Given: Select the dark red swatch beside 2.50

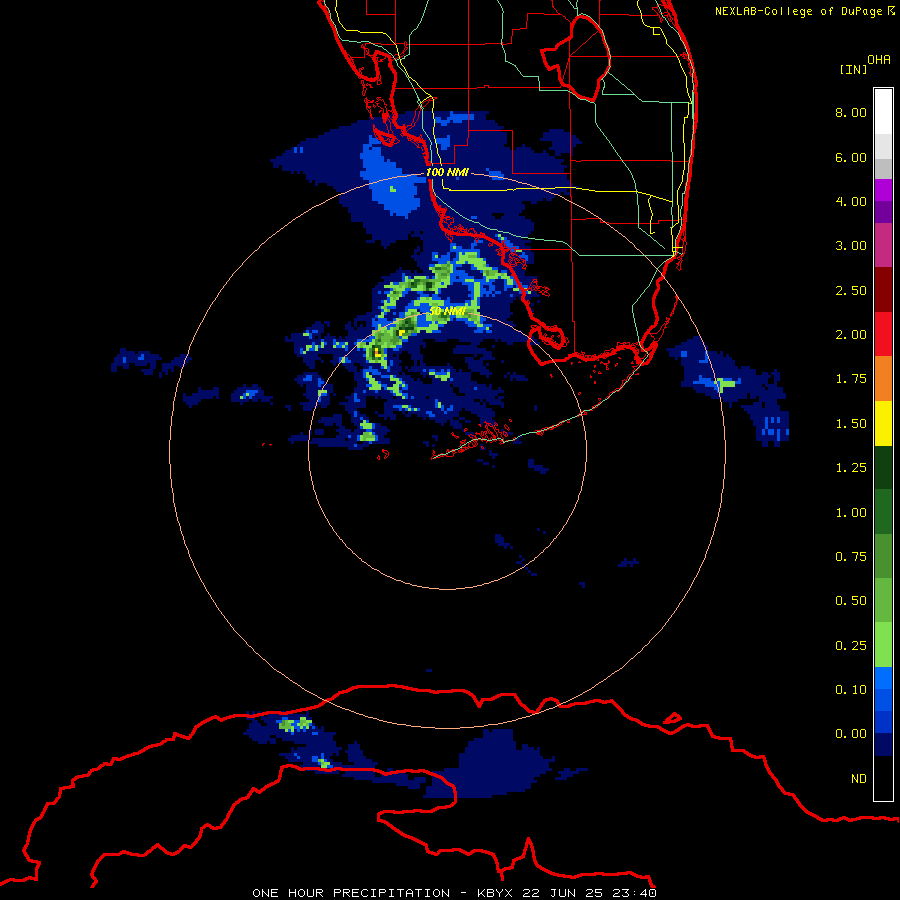Looking at the screenshot, I should [x=883, y=290].
